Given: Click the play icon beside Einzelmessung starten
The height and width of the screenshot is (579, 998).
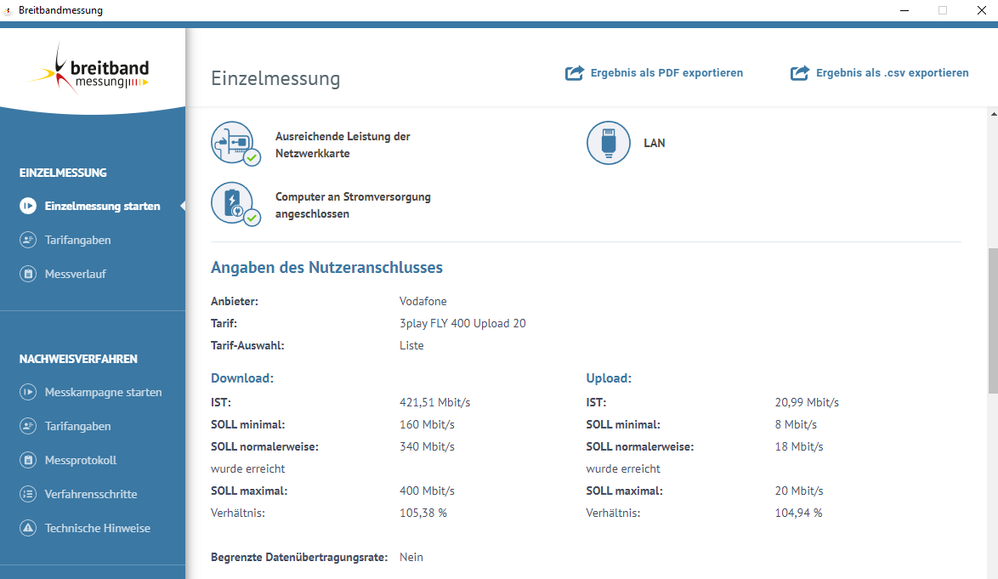Looking at the screenshot, I should [x=28, y=206].
